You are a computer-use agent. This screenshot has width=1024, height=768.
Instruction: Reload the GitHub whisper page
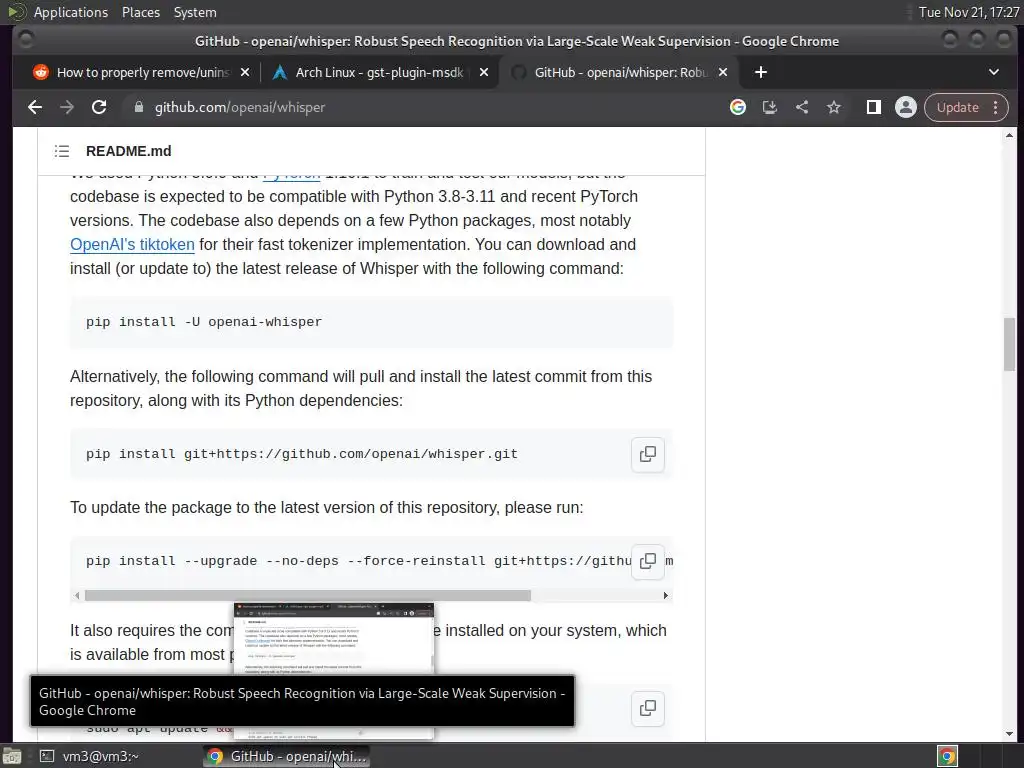pos(99,107)
